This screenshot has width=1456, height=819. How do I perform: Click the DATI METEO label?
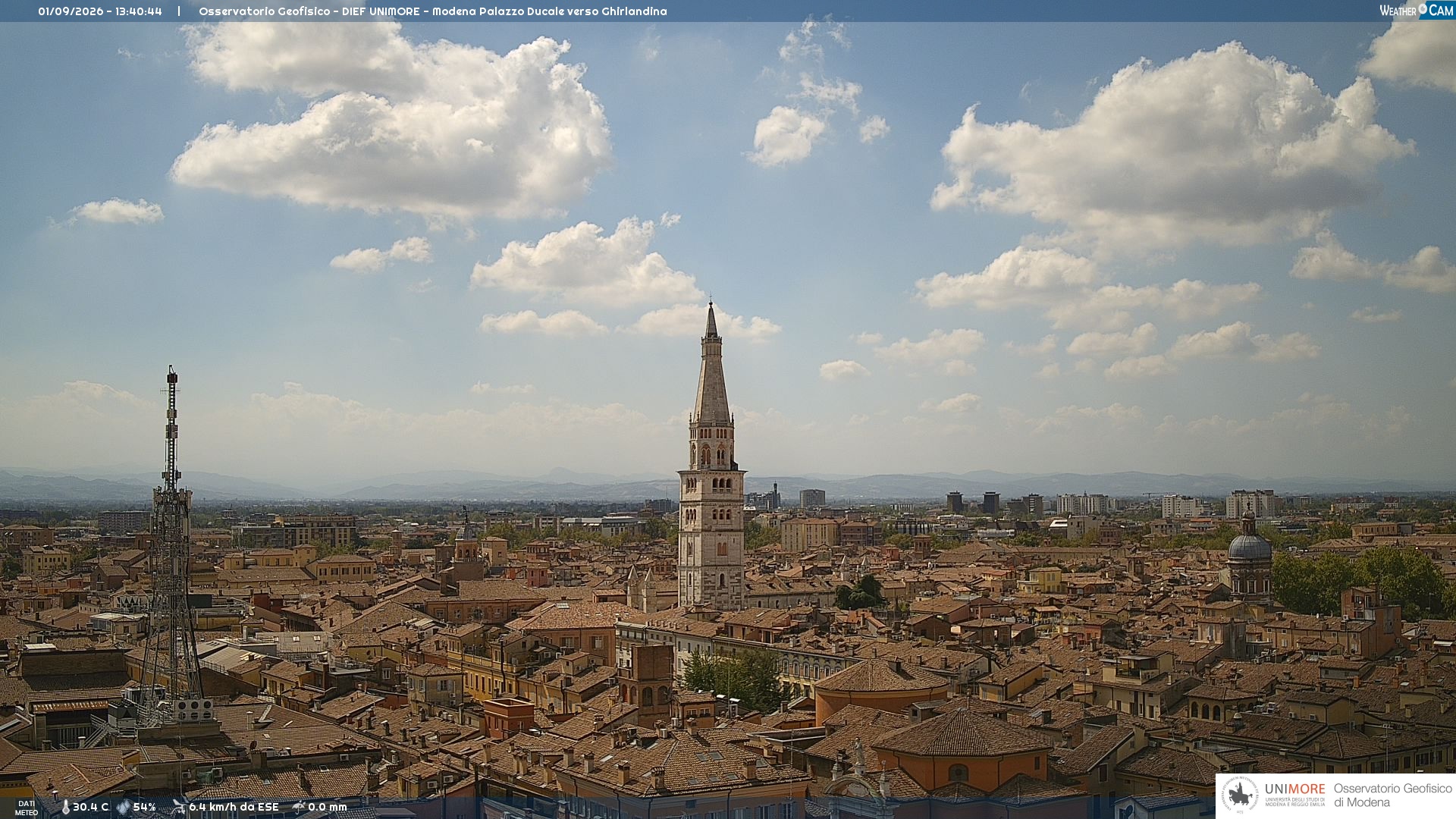pyautogui.click(x=27, y=808)
